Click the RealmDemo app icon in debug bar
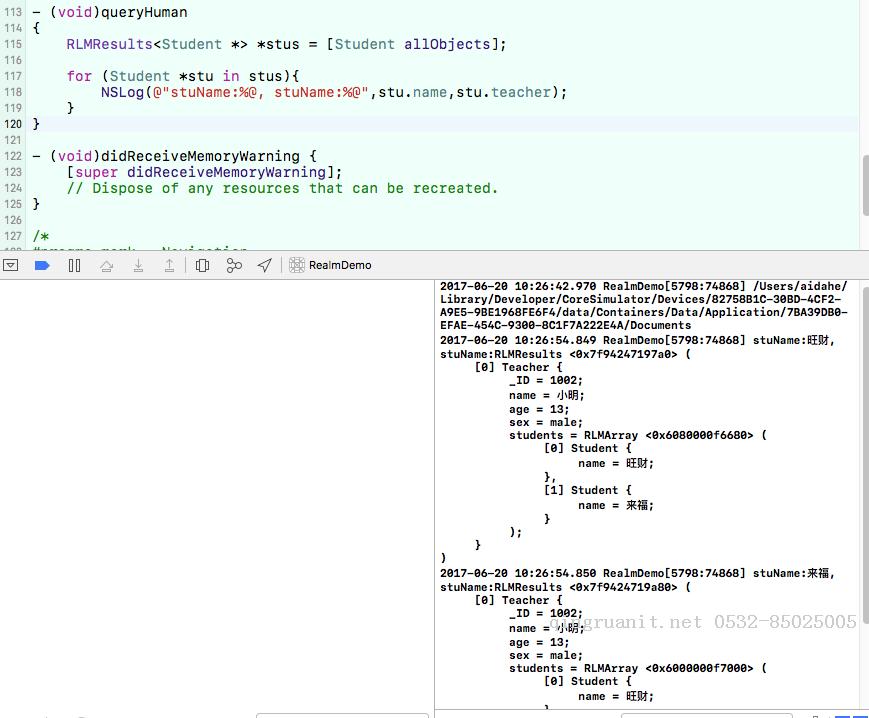 pos(297,265)
